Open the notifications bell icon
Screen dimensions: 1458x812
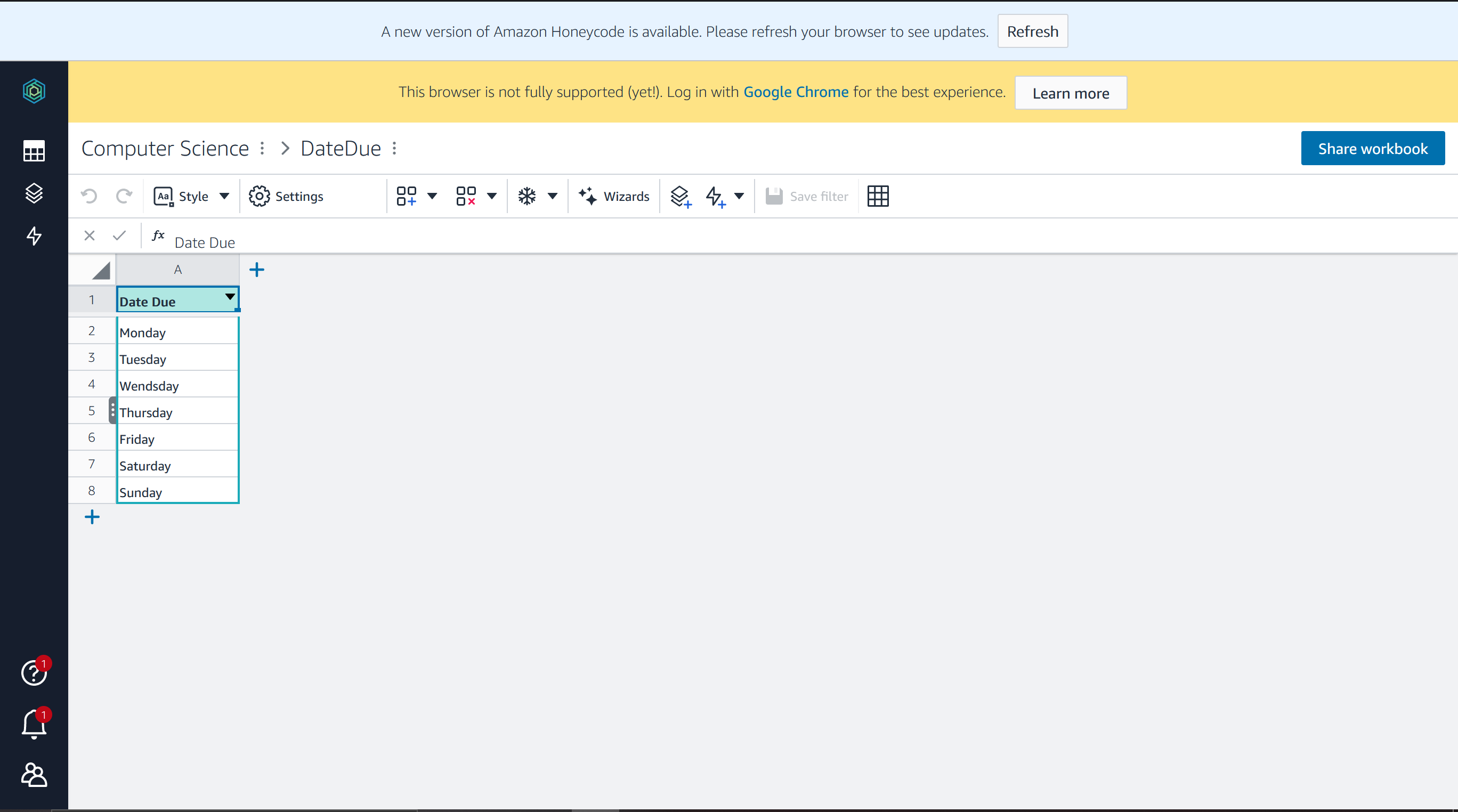[x=34, y=724]
